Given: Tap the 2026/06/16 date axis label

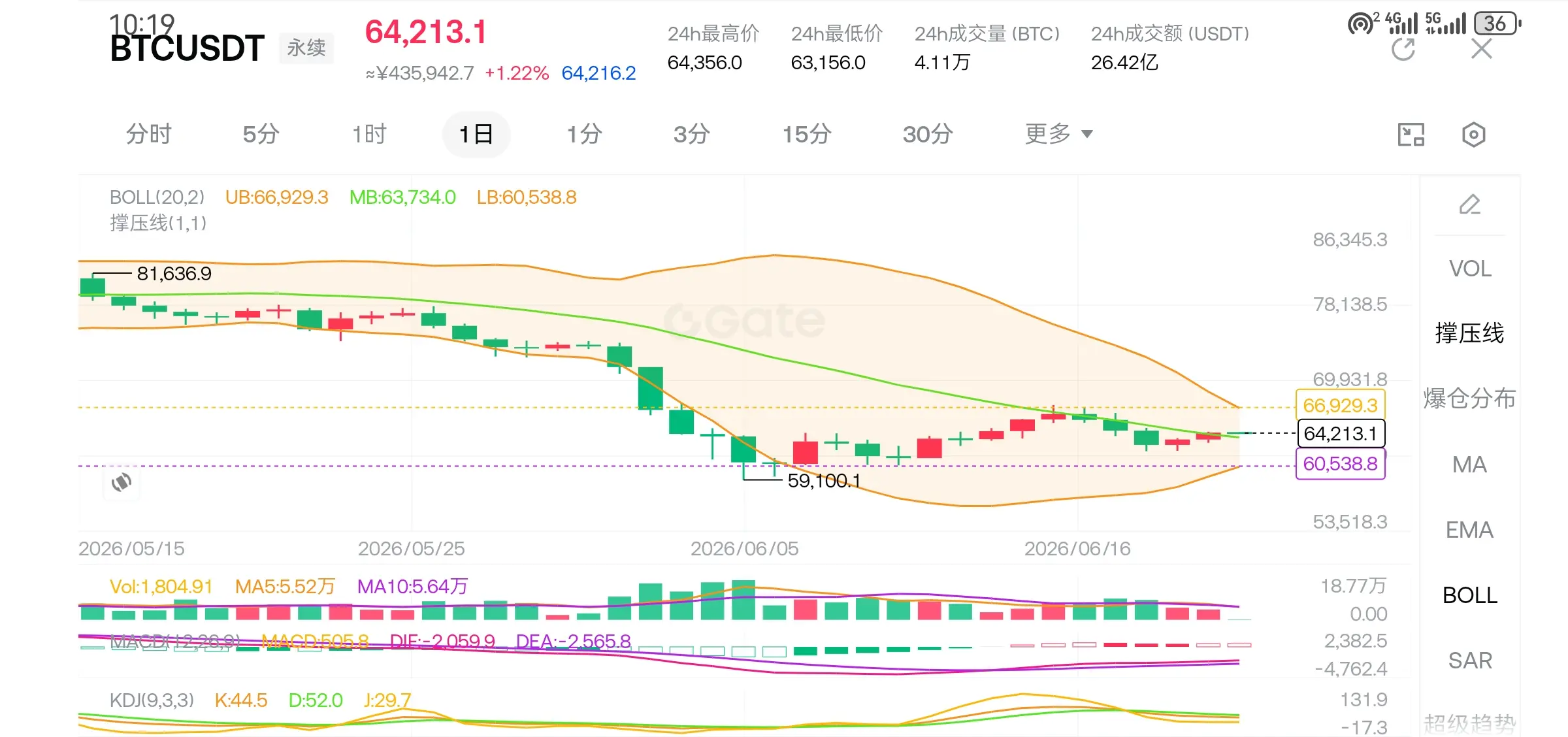Looking at the screenshot, I should coord(1077,549).
